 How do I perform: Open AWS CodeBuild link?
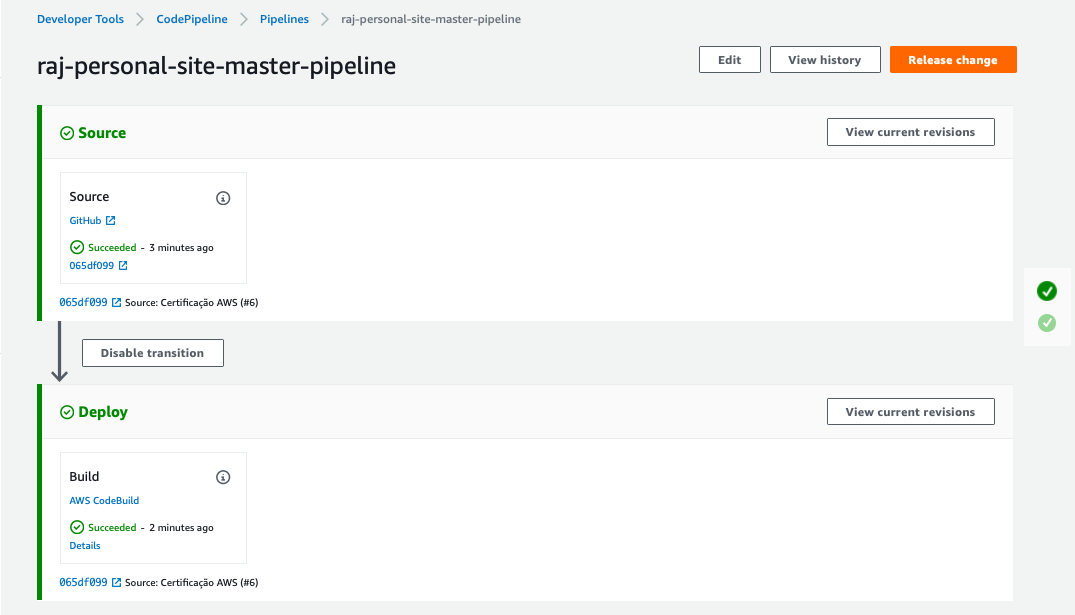pos(104,501)
